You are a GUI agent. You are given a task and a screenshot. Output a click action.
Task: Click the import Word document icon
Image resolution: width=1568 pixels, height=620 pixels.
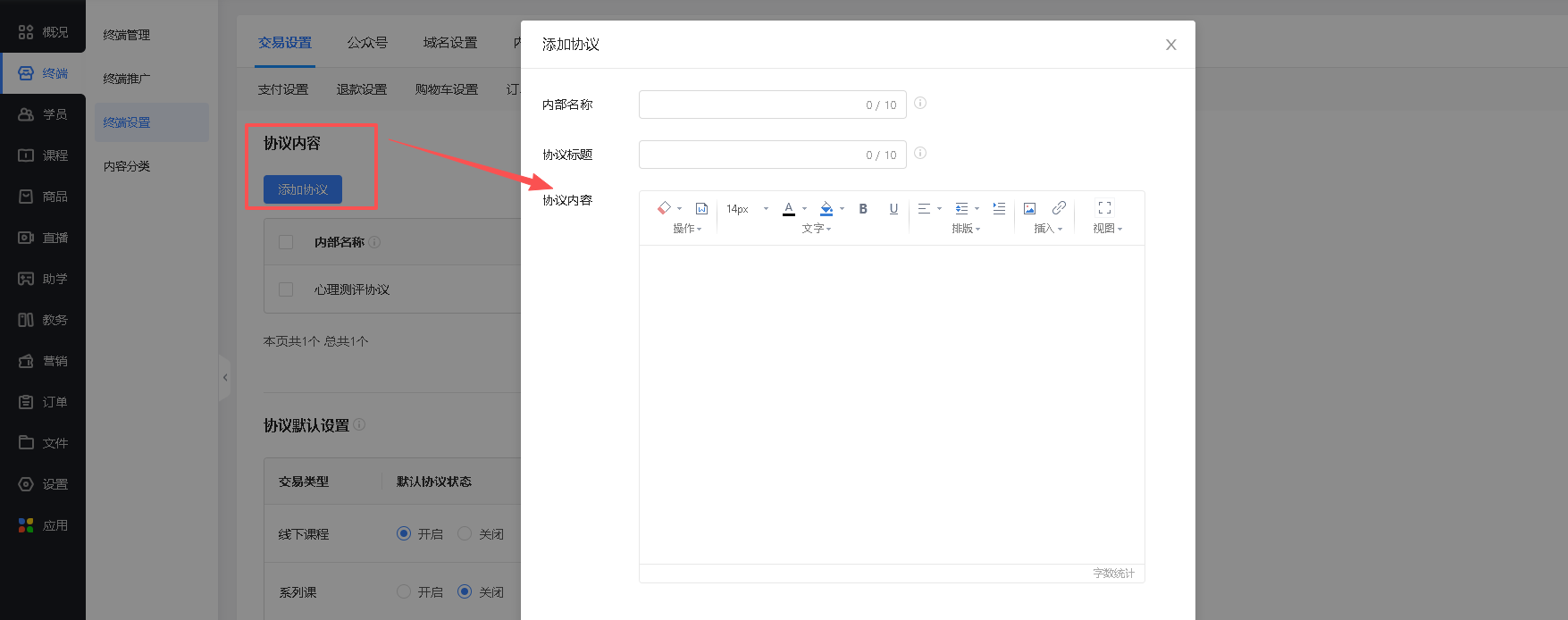click(x=702, y=208)
